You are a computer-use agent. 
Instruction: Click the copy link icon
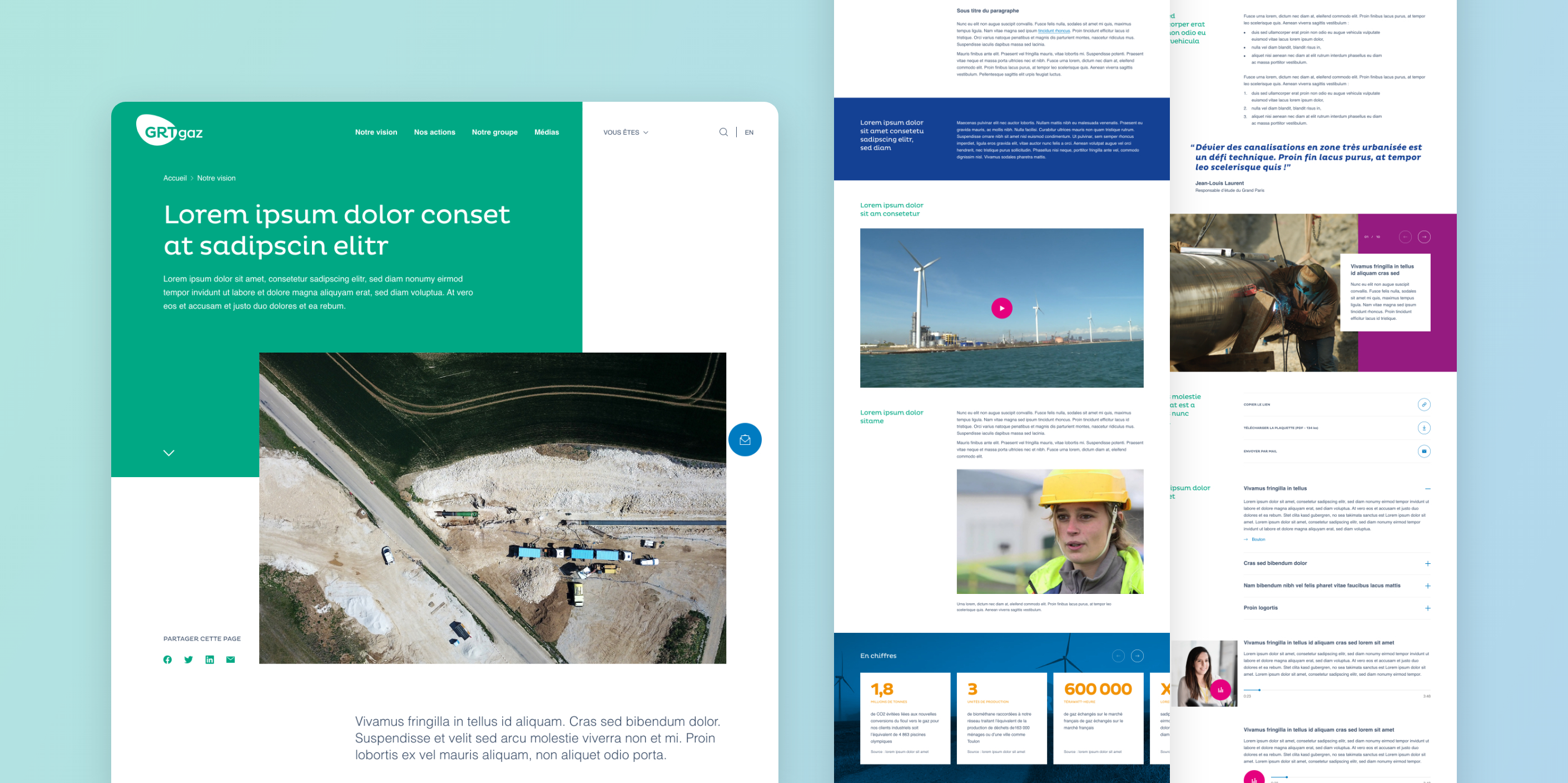[1424, 404]
